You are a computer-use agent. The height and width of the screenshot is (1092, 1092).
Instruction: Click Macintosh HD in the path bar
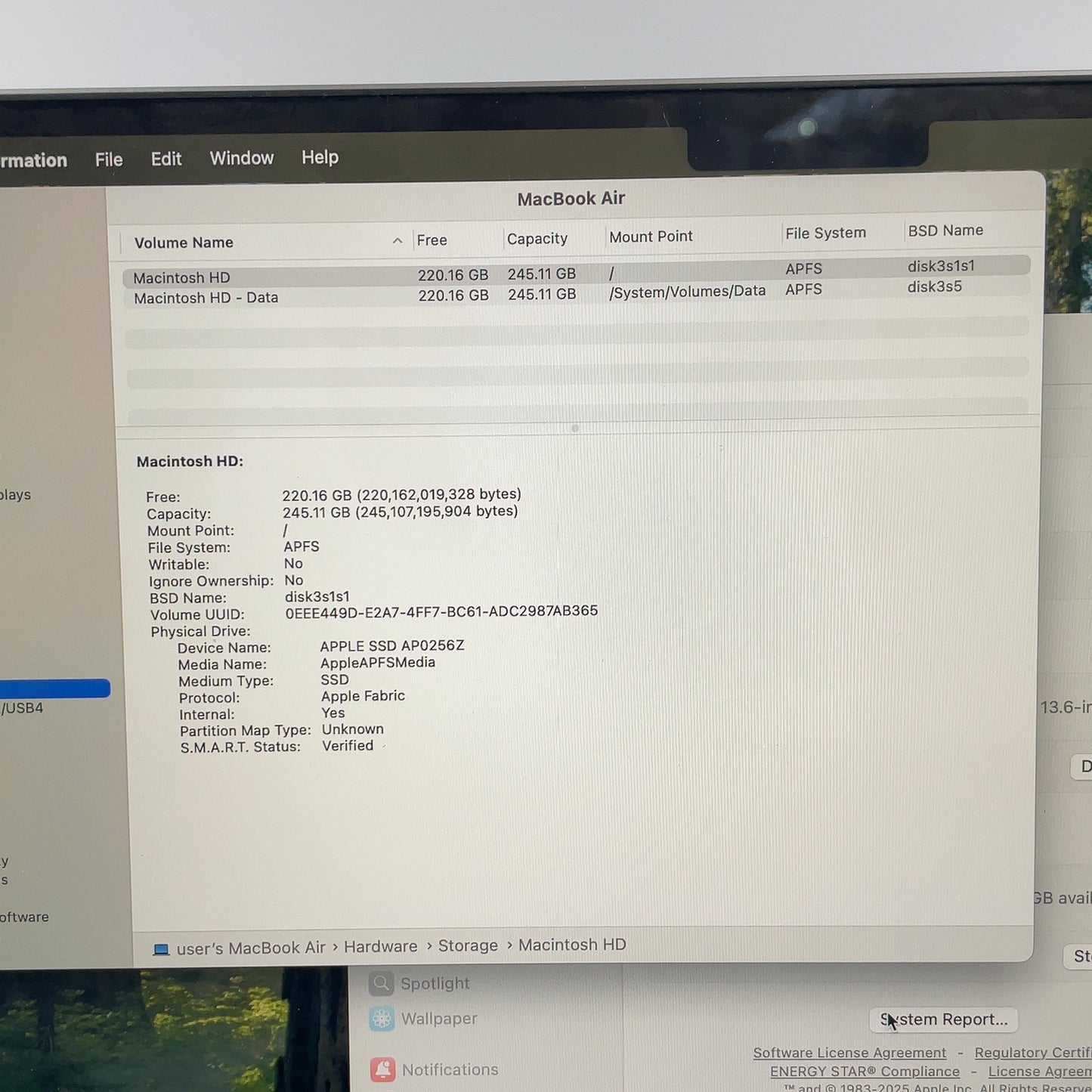572,945
